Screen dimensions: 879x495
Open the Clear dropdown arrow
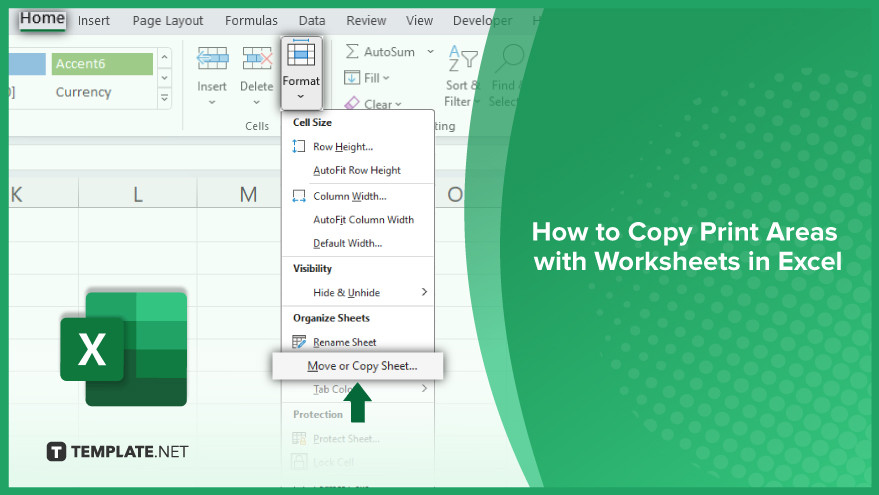[398, 104]
